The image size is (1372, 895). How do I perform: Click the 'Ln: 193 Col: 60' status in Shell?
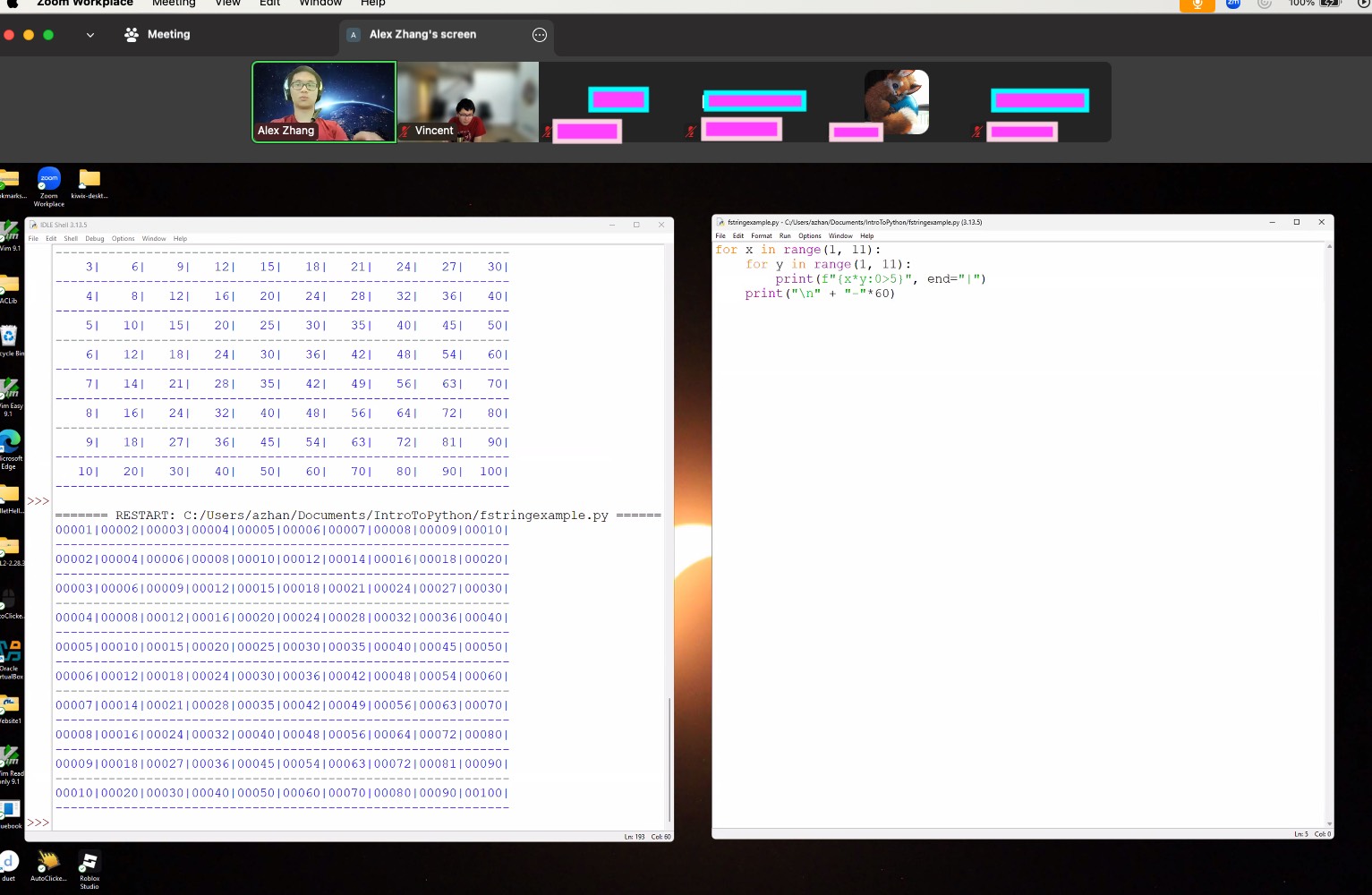648,837
